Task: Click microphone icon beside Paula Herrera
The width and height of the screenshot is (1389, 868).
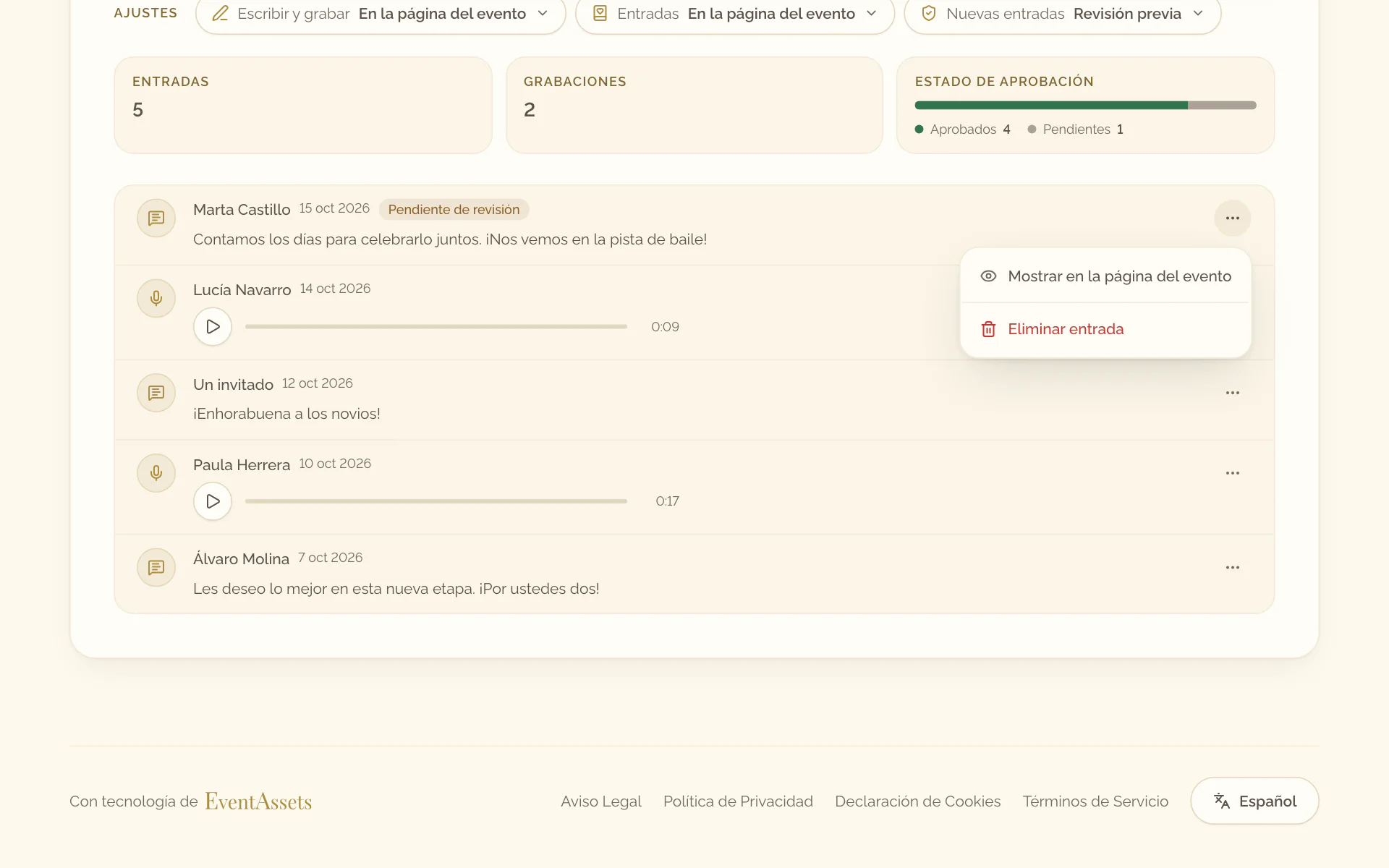Action: (x=156, y=473)
